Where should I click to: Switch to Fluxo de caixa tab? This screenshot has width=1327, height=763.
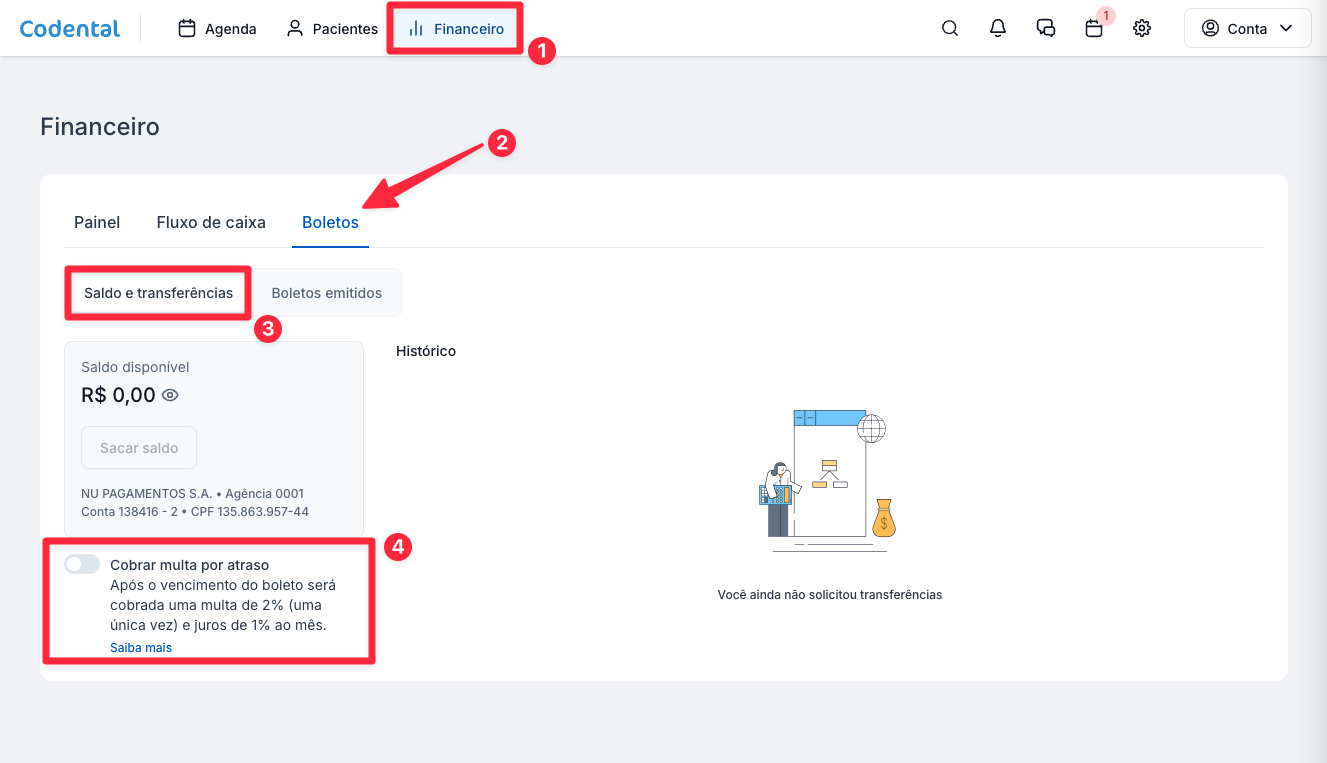[211, 222]
